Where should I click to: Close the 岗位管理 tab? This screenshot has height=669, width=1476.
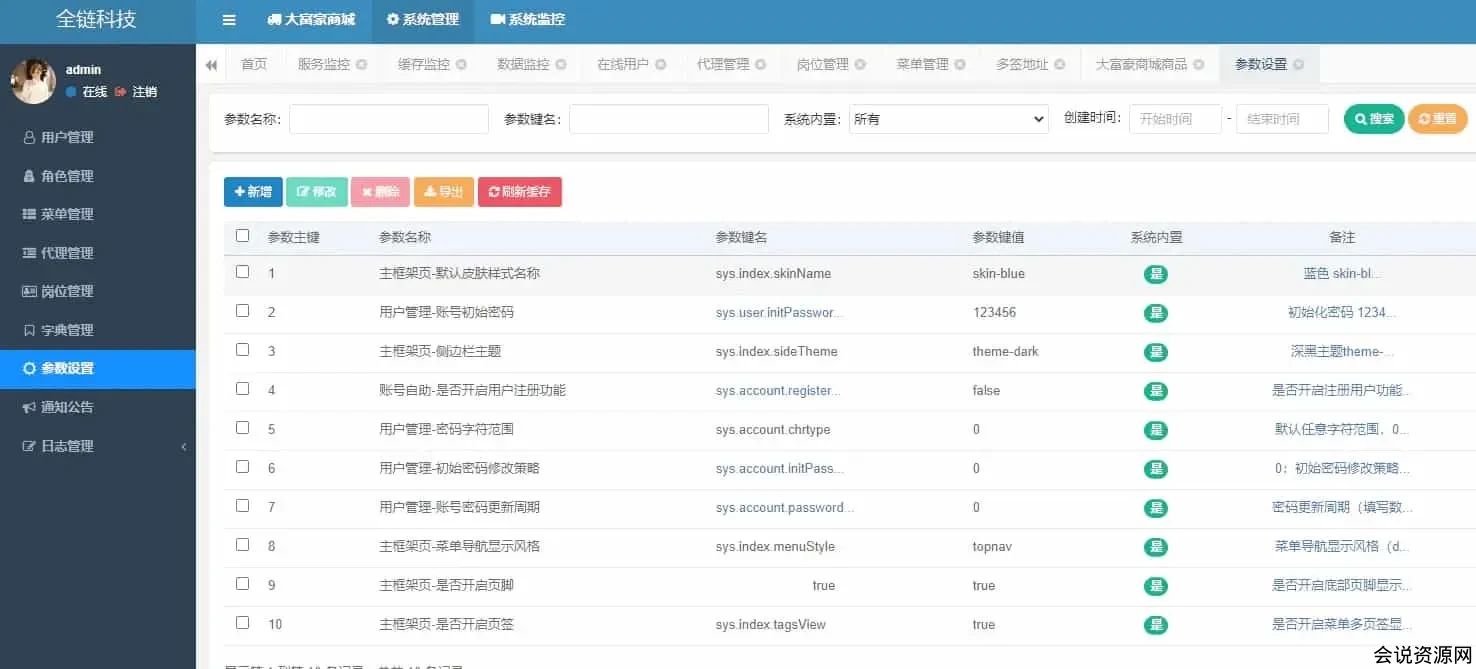pyautogui.click(x=860, y=64)
